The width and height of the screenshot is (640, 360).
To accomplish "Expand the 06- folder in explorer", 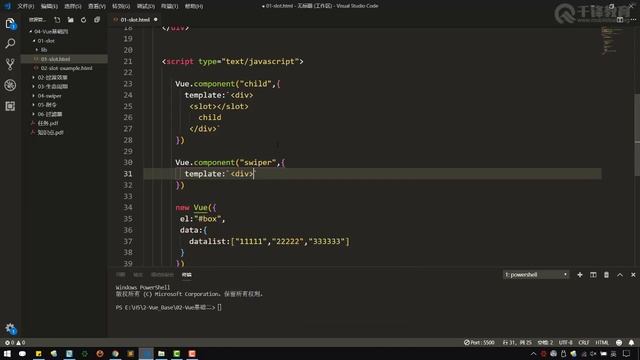I will [50, 114].
